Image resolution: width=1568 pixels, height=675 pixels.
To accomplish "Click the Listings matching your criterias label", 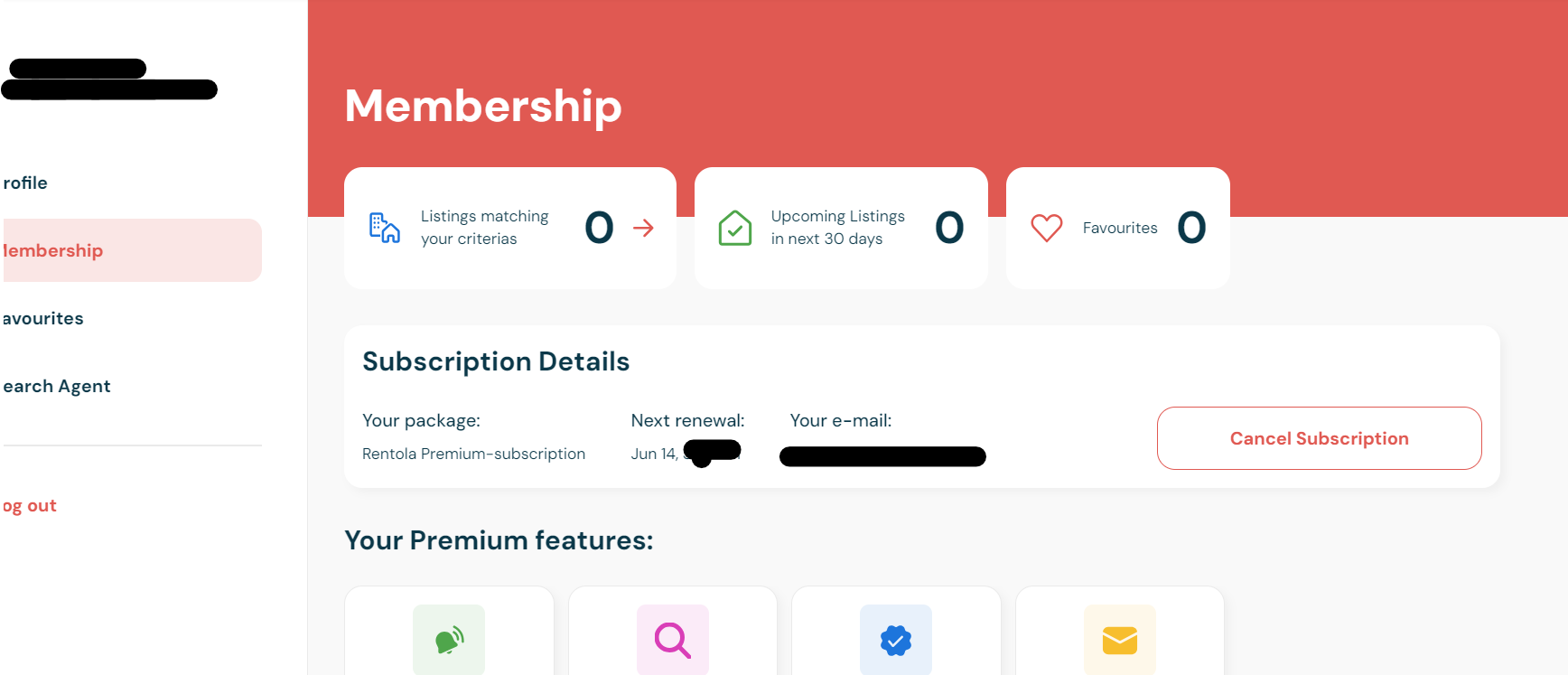I will 484,228.
